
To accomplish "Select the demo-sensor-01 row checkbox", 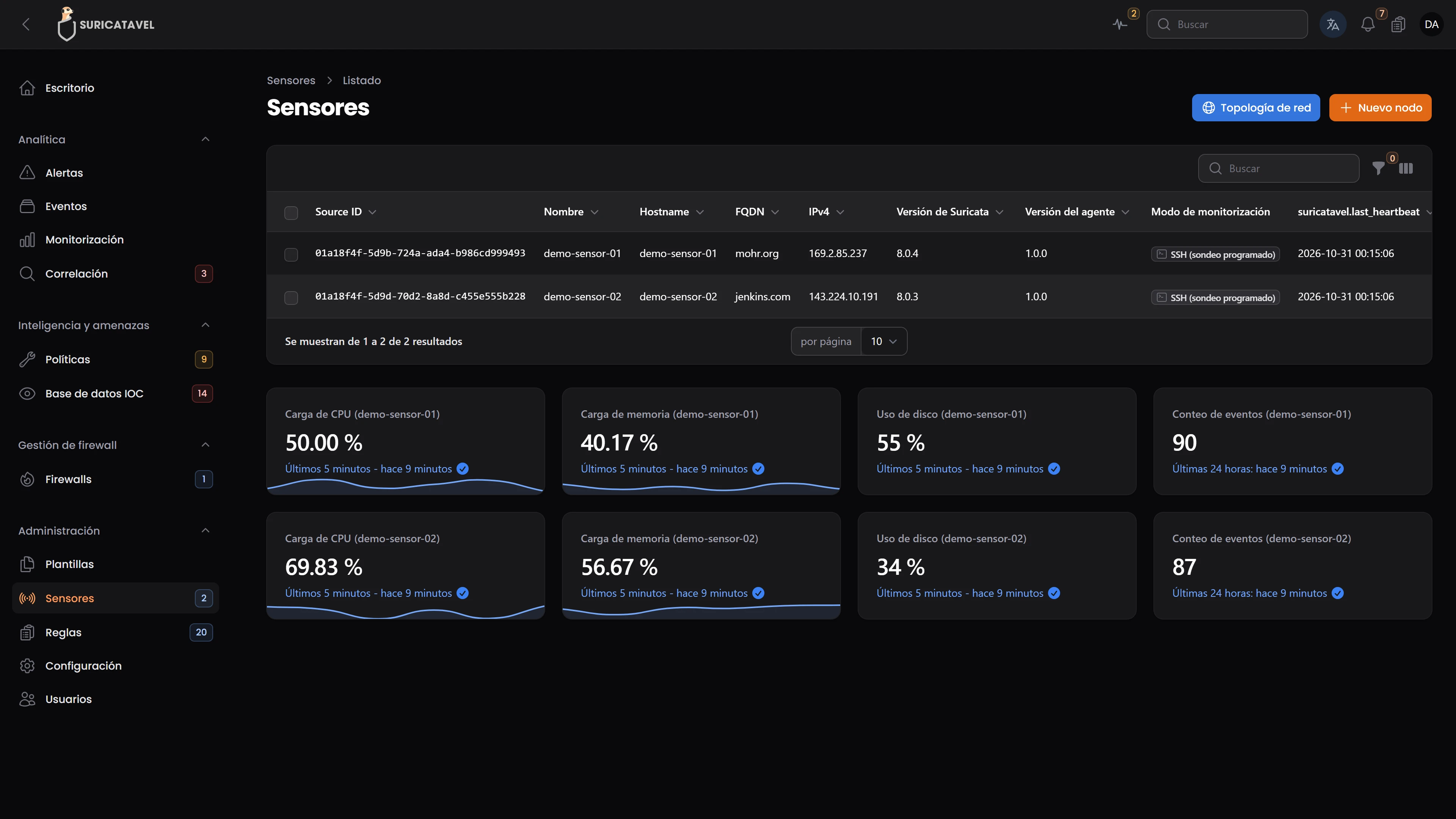I will coord(291,254).
